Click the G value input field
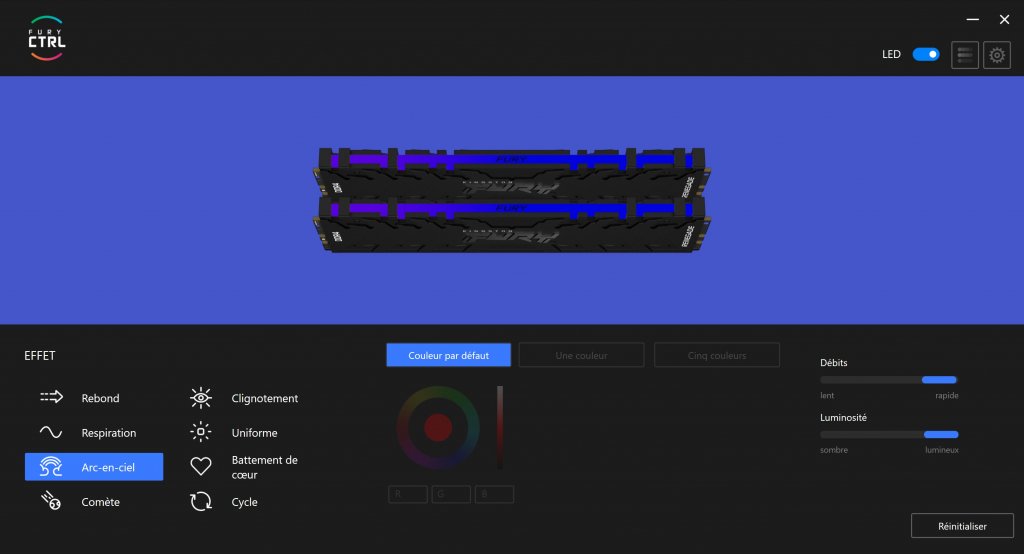This screenshot has height=554, width=1024. tap(451, 494)
